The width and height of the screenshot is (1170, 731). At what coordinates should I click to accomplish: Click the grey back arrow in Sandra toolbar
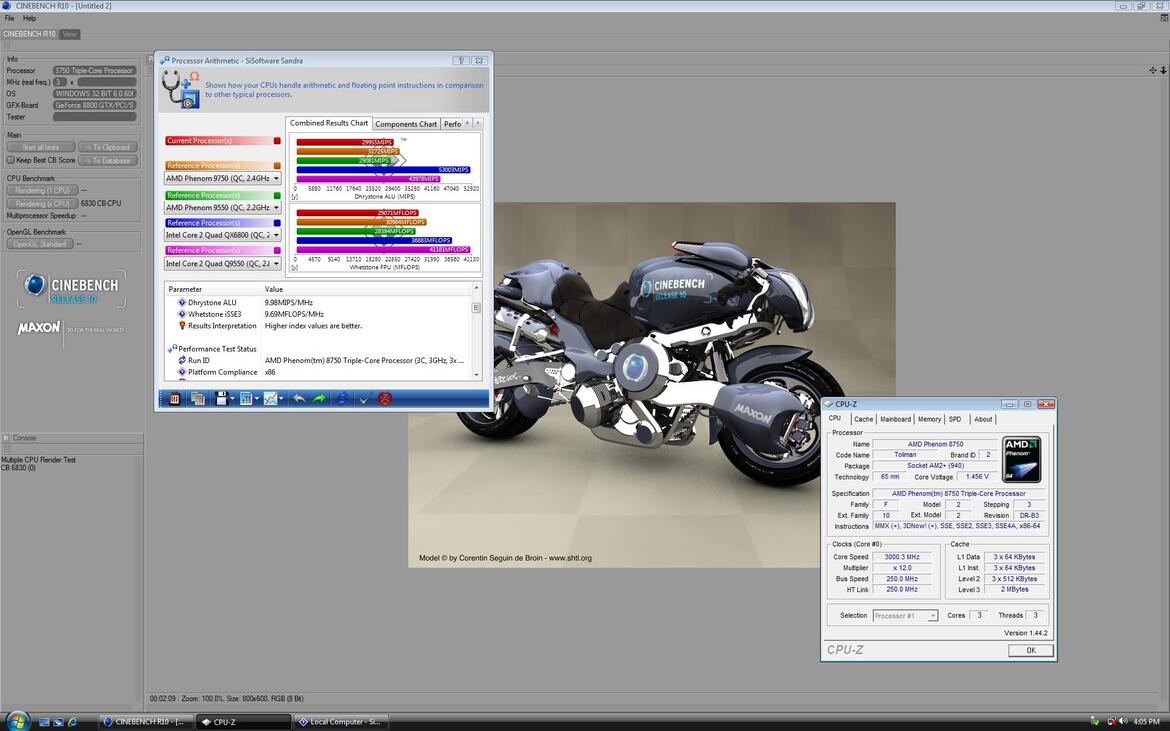[299, 399]
